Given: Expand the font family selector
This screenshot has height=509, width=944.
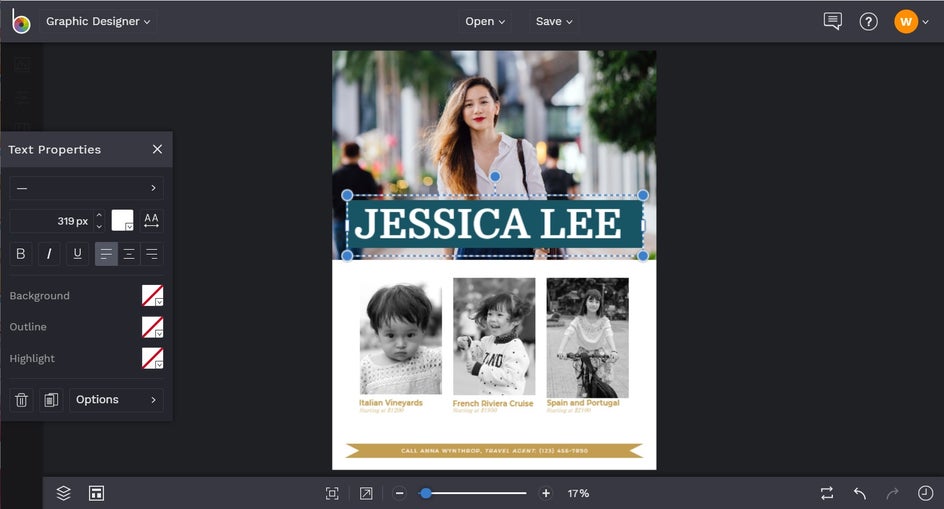Looking at the screenshot, I should pyautogui.click(x=86, y=188).
